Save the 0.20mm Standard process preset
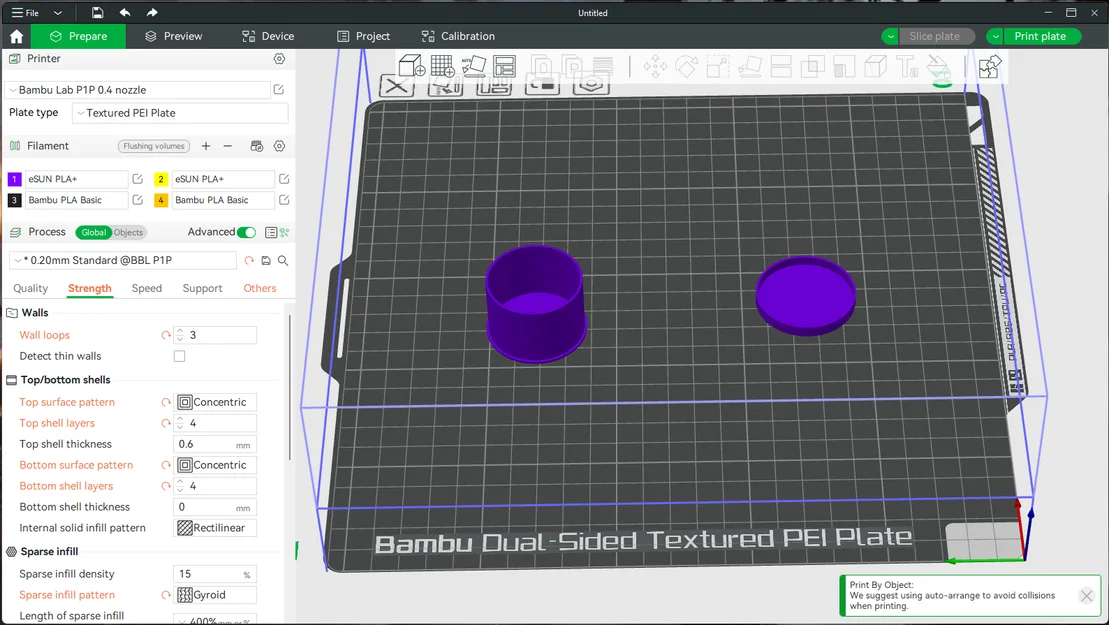 (x=266, y=260)
